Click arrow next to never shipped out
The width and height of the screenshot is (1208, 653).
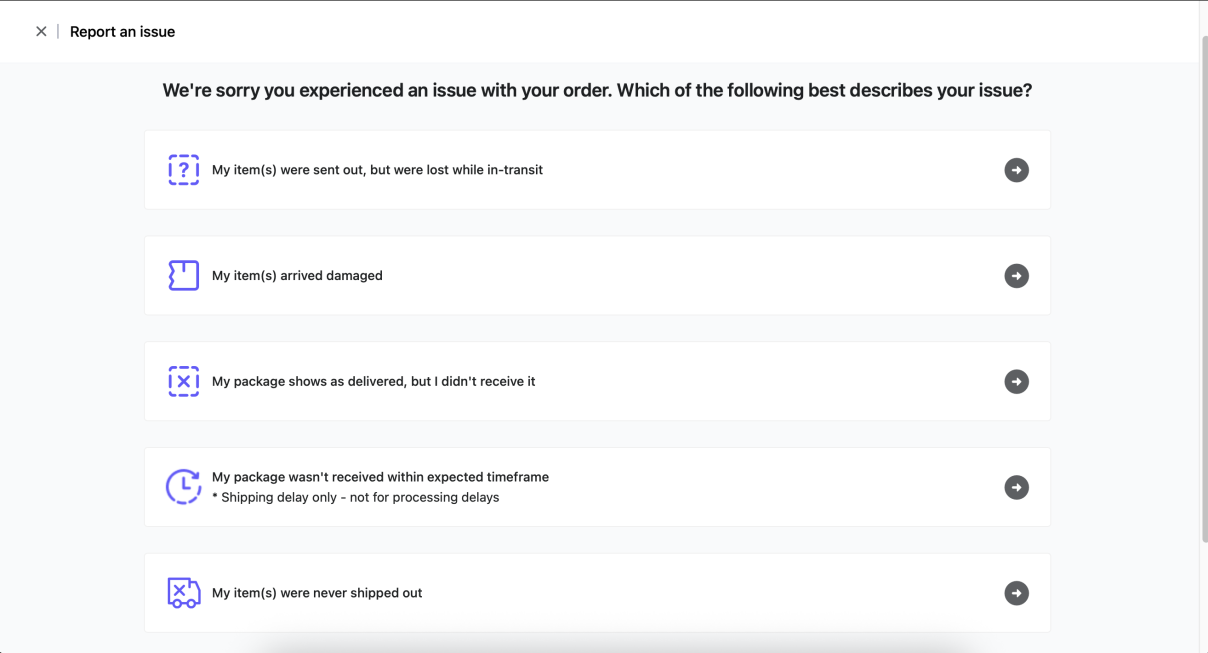point(1016,593)
